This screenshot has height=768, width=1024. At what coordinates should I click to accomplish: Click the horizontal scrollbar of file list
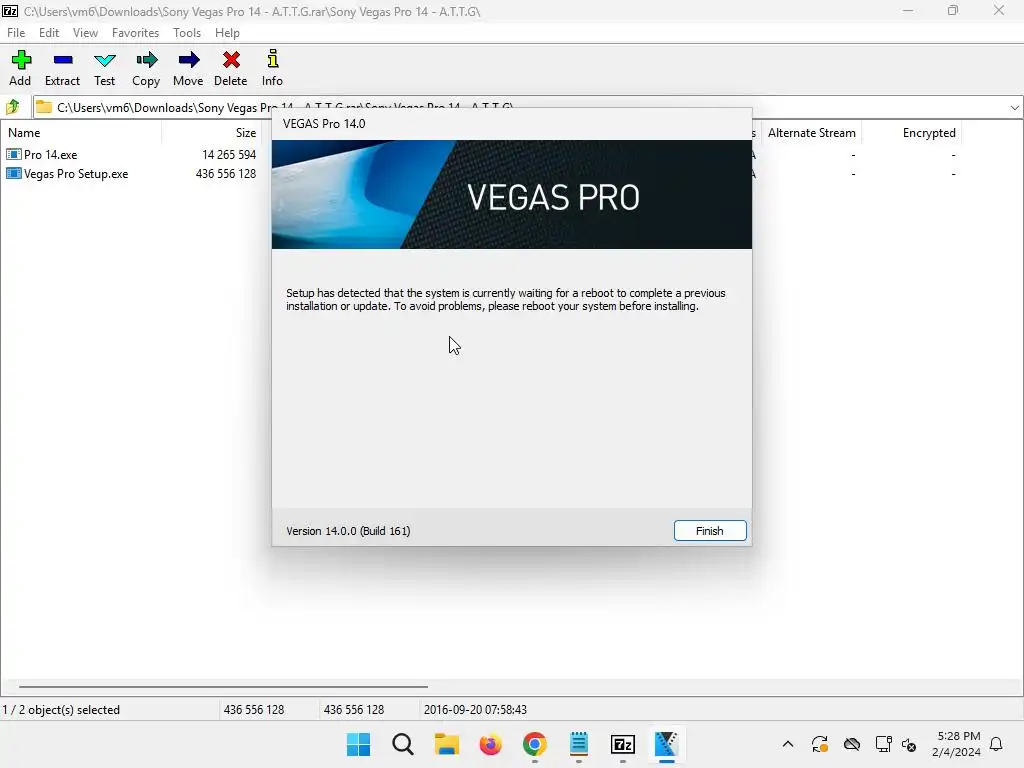click(x=223, y=686)
